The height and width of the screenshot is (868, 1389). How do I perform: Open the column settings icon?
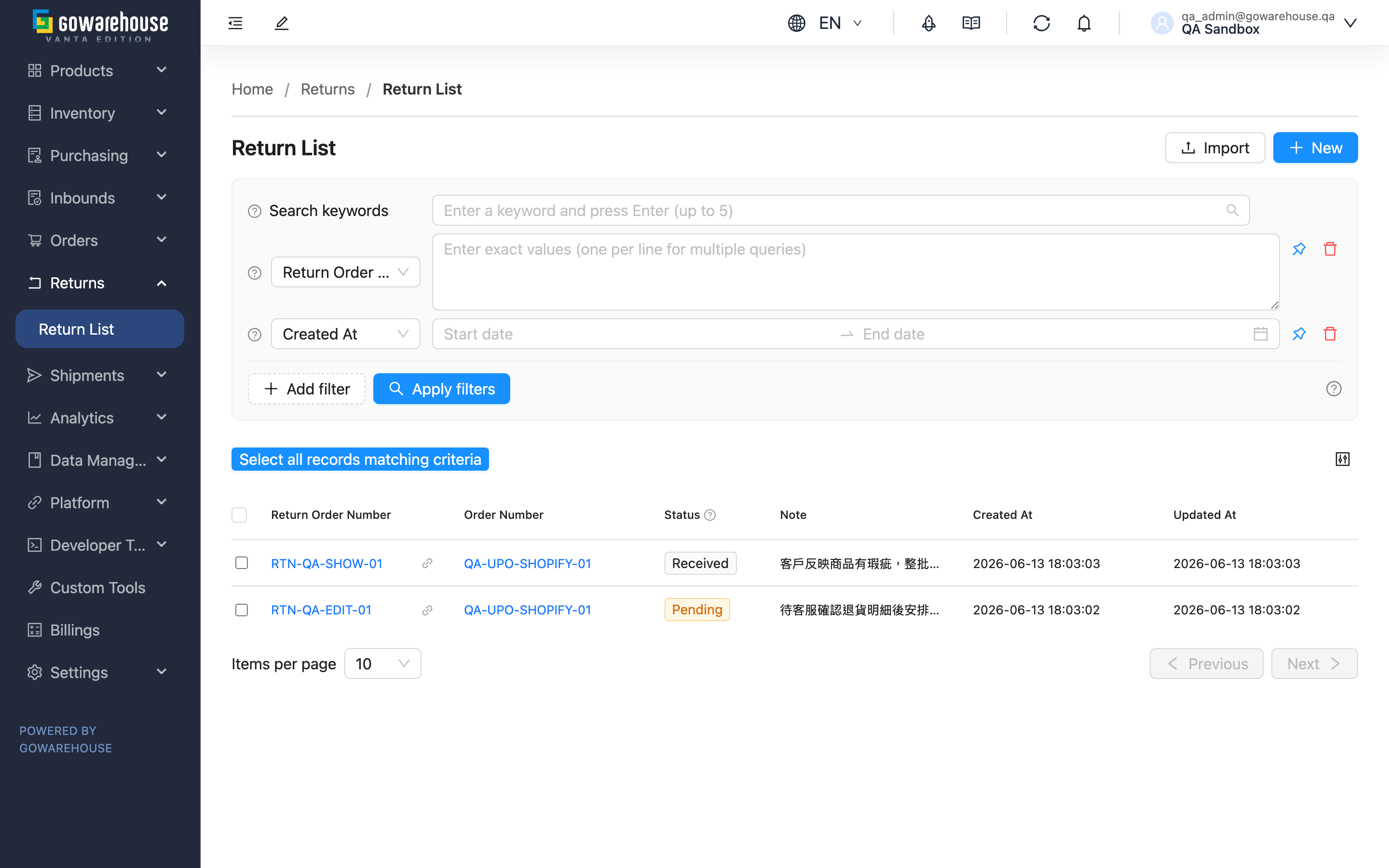1343,459
